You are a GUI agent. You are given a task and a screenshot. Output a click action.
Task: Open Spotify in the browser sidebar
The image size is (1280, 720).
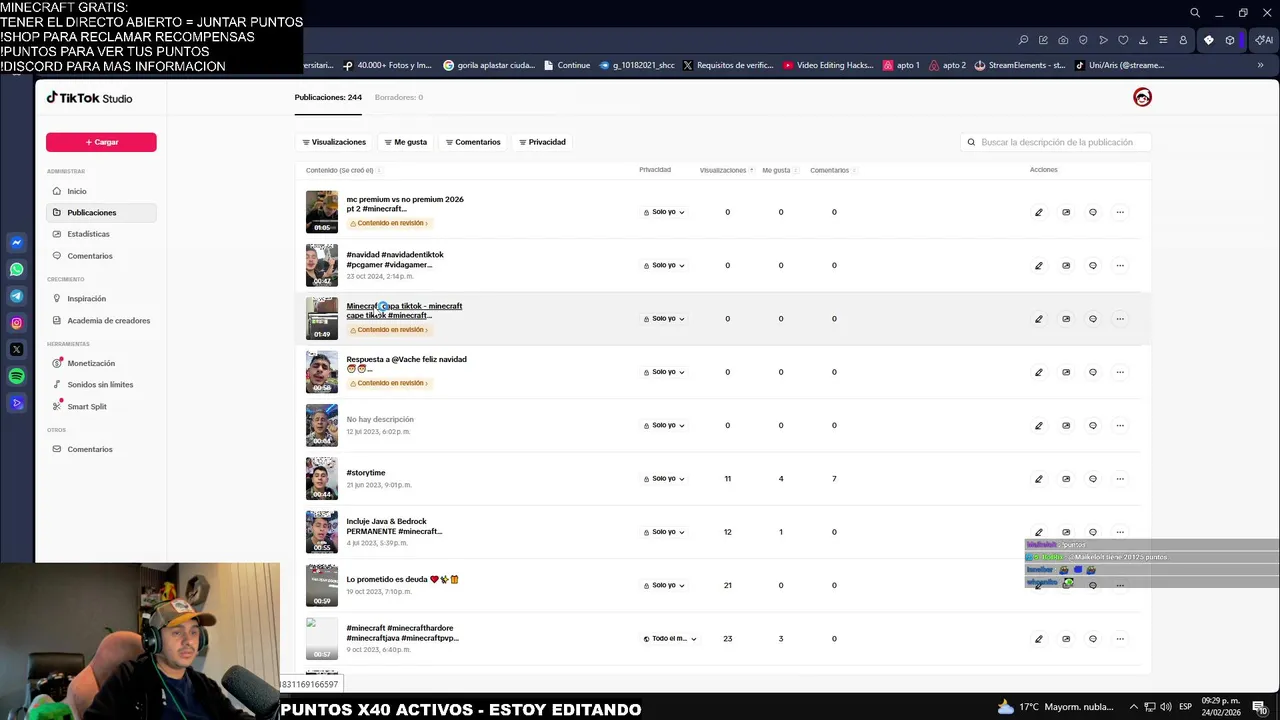tap(16, 376)
